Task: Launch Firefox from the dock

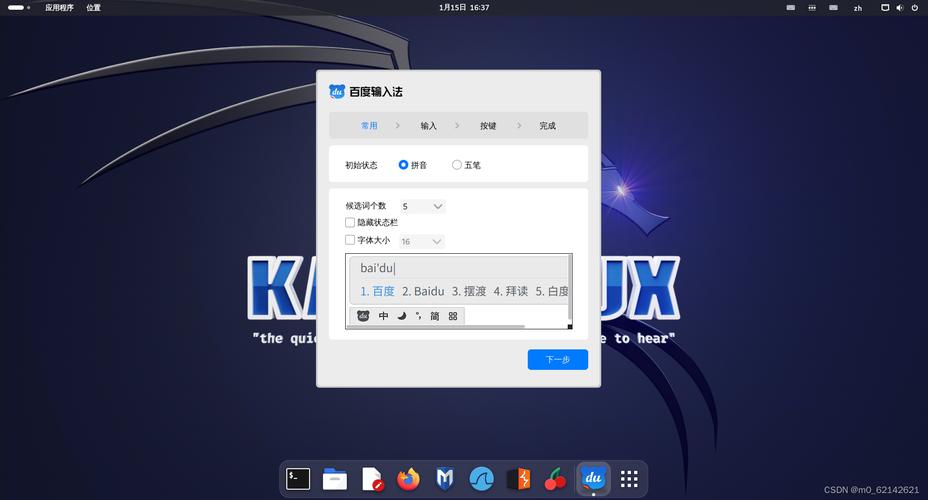Action: (x=408, y=479)
